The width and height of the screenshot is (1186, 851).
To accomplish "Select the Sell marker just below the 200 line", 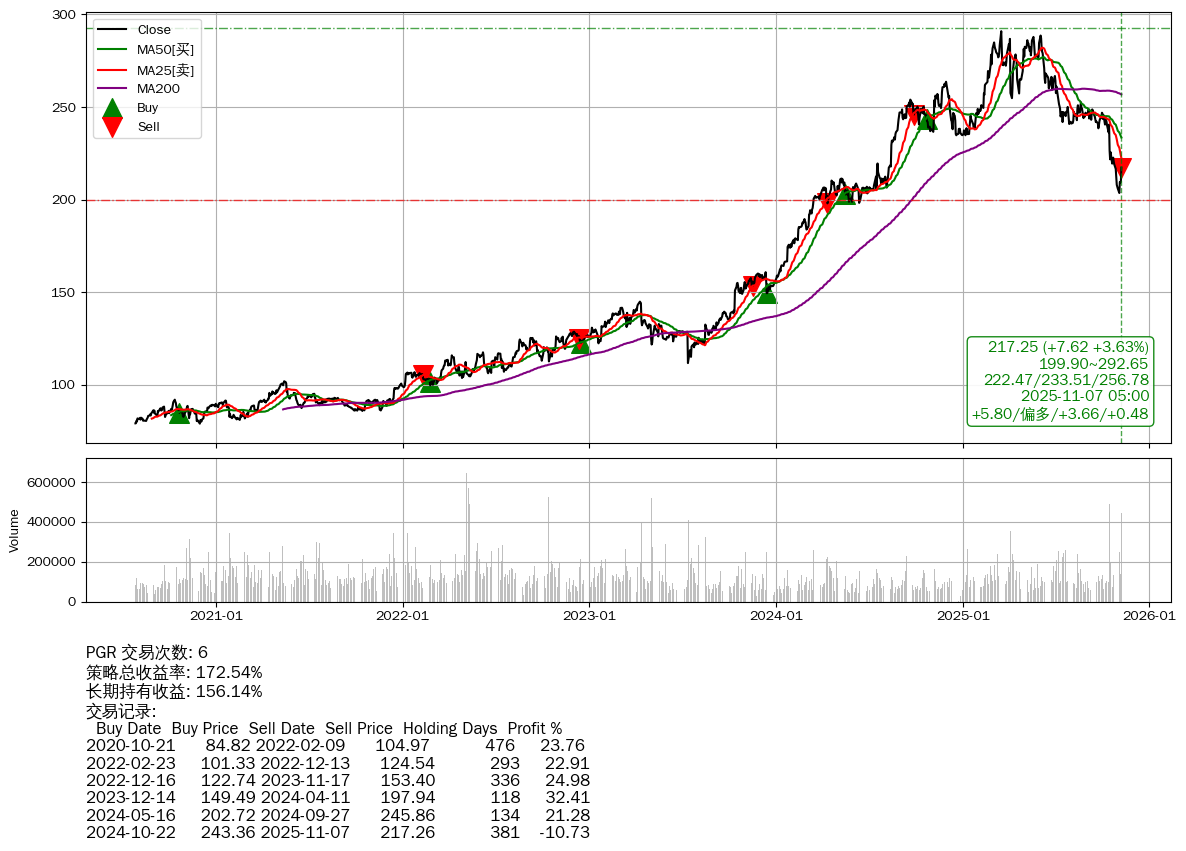I will (828, 202).
